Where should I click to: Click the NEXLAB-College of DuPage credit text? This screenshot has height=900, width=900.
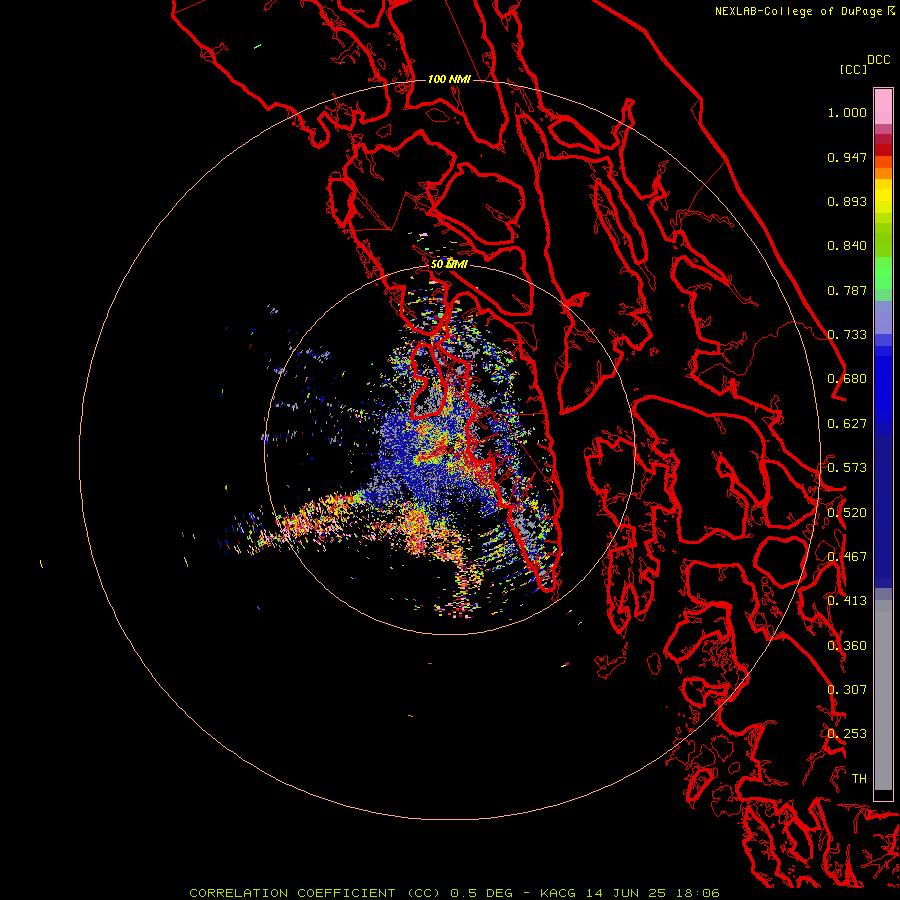point(798,11)
